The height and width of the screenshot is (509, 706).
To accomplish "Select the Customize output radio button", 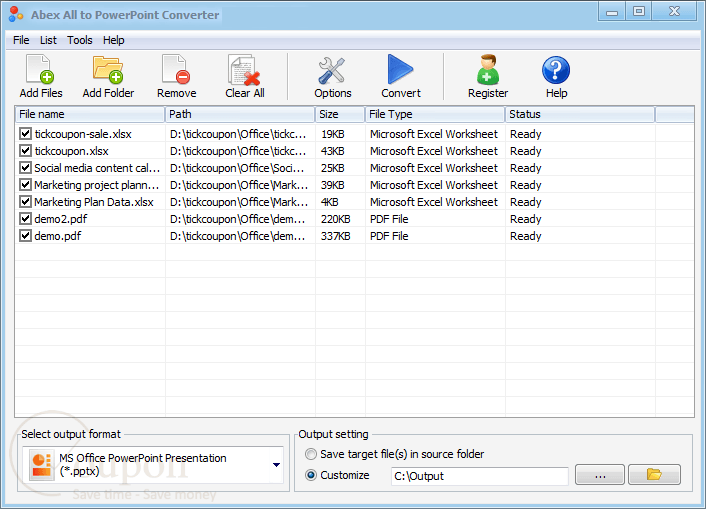I will tap(311, 475).
